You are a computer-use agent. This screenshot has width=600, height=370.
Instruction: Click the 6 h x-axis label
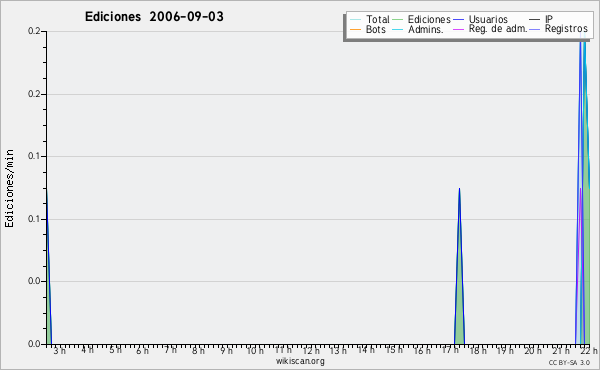[x=142, y=351]
